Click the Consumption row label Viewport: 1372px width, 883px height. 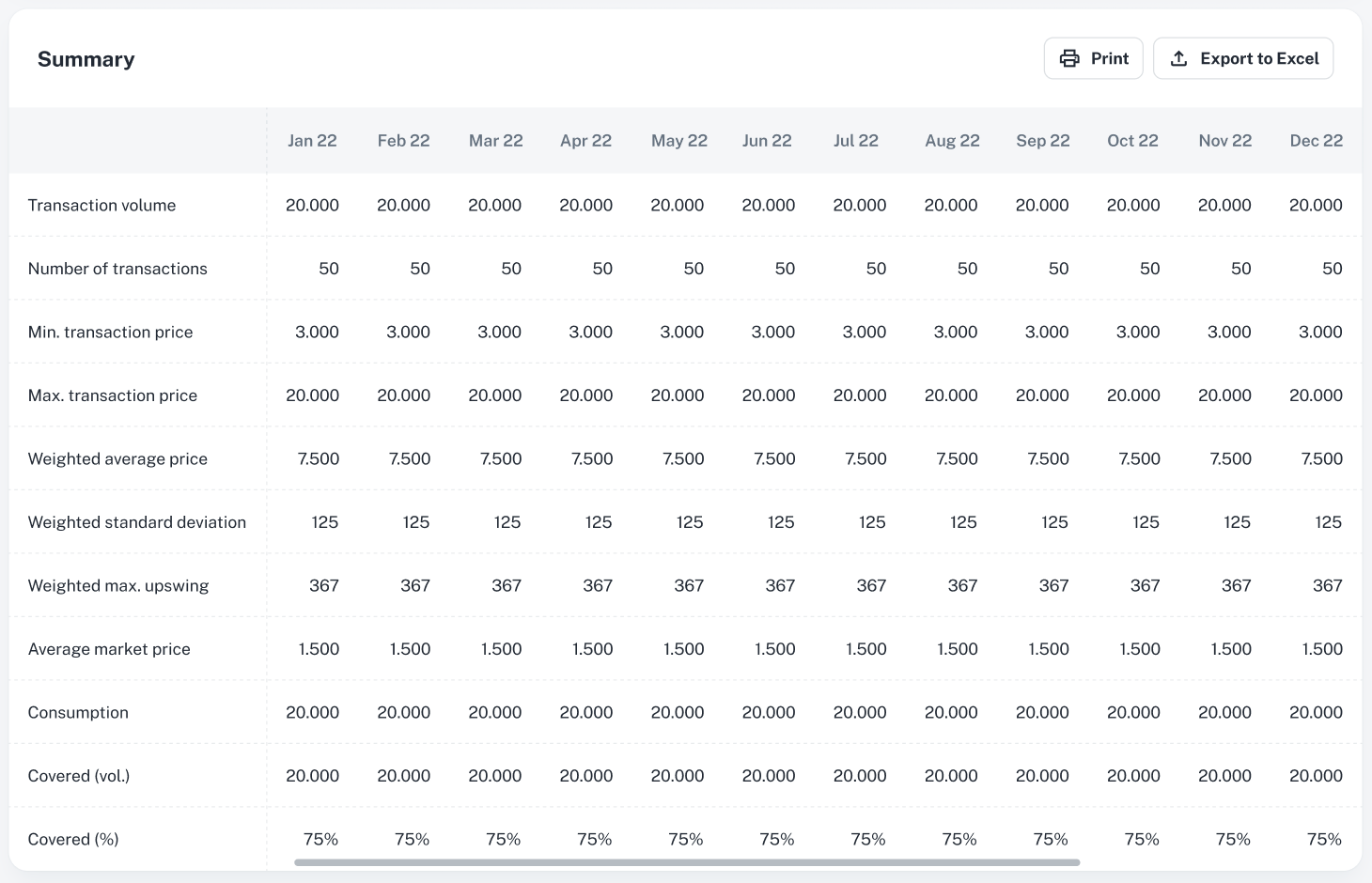(78, 712)
